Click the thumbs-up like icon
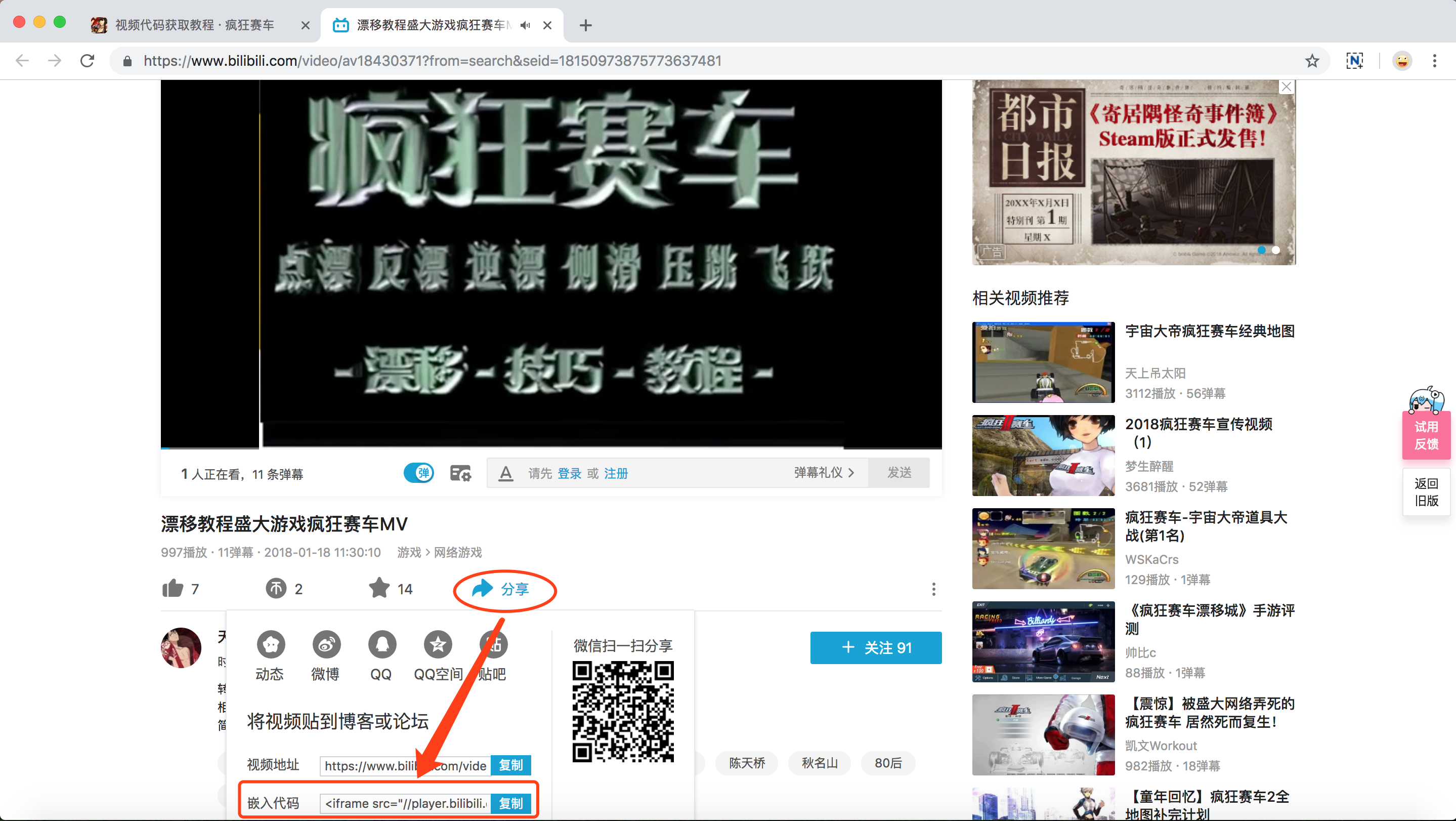This screenshot has height=821, width=1456. pos(173,589)
